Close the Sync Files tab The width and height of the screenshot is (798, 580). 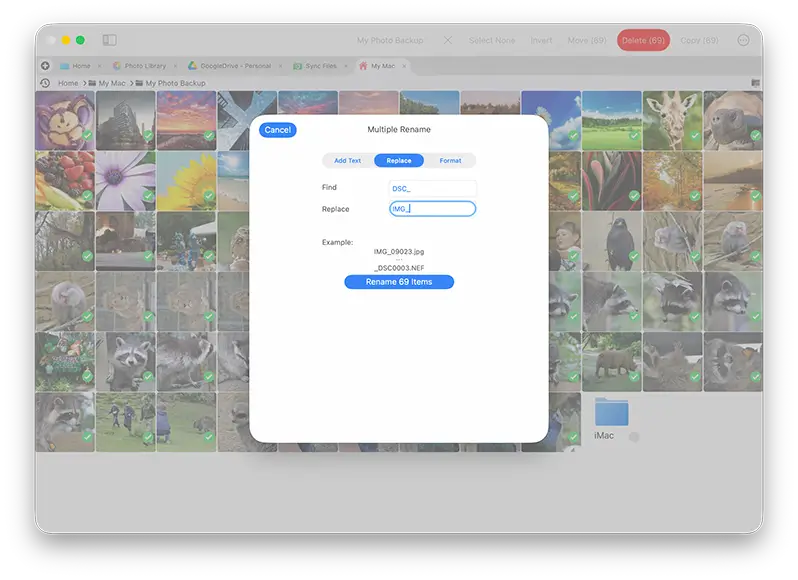[346, 66]
